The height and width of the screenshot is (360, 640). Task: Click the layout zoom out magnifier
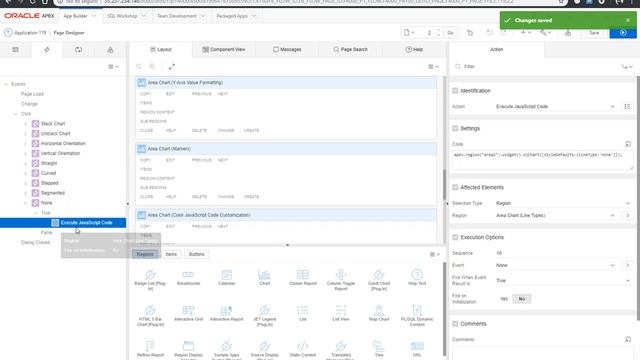139,67
